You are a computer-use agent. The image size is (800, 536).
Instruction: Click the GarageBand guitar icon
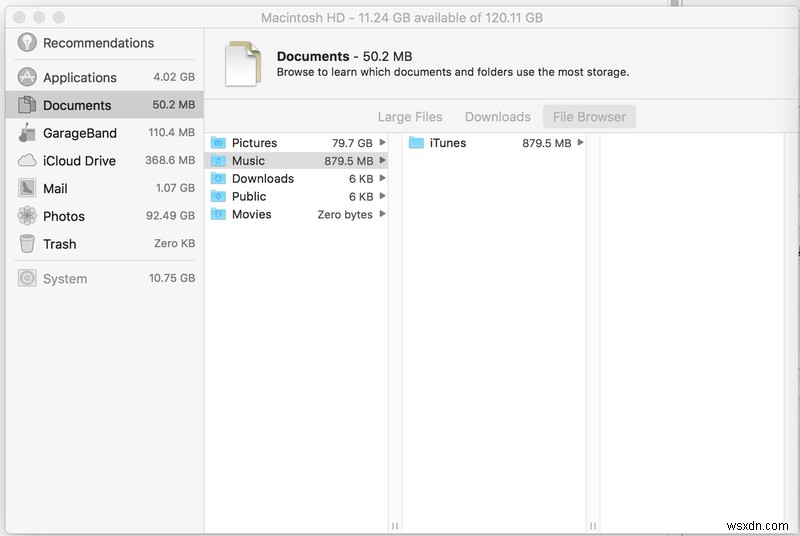pyautogui.click(x=27, y=133)
